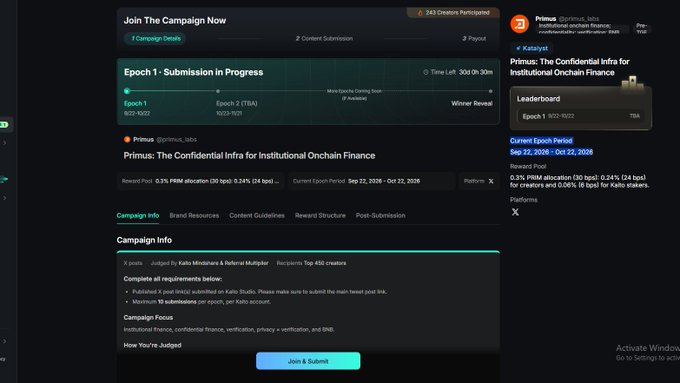Click the '30d 0h 30m' time left value
The width and height of the screenshot is (680, 383).
(x=476, y=72)
